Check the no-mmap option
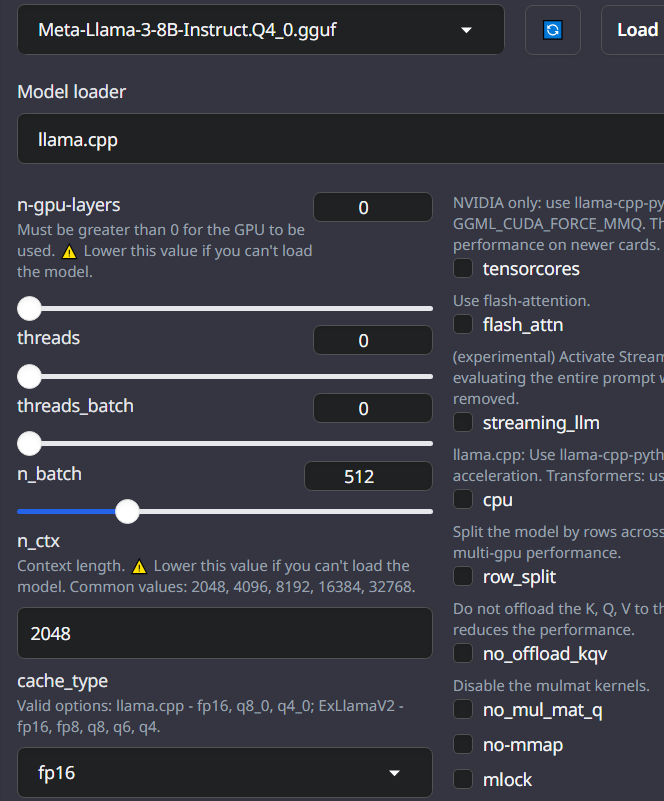Image resolution: width=664 pixels, height=801 pixels. [x=463, y=744]
